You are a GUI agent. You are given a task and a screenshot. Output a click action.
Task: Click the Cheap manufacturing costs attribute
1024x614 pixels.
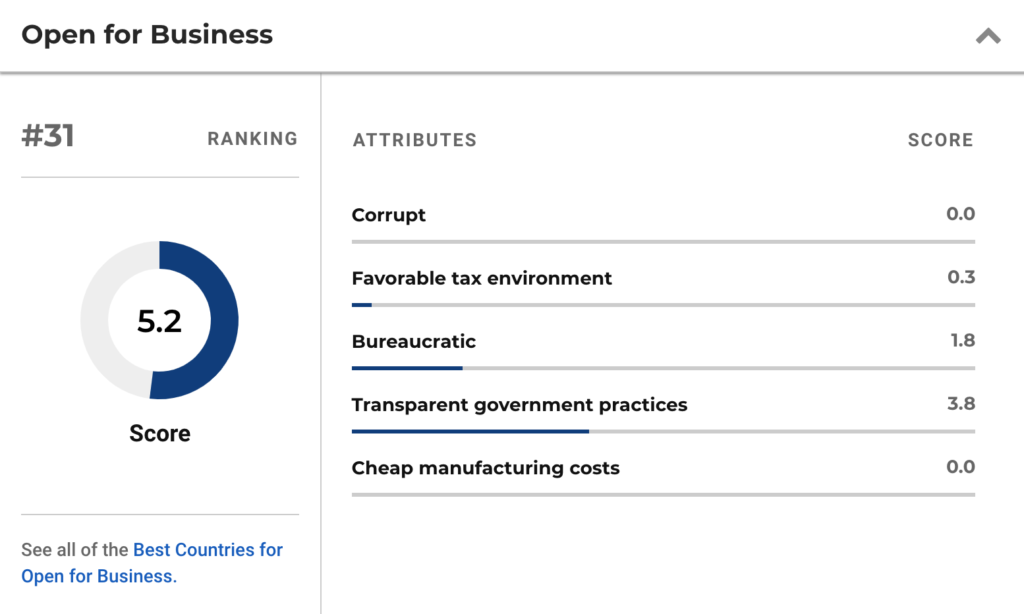click(x=485, y=468)
